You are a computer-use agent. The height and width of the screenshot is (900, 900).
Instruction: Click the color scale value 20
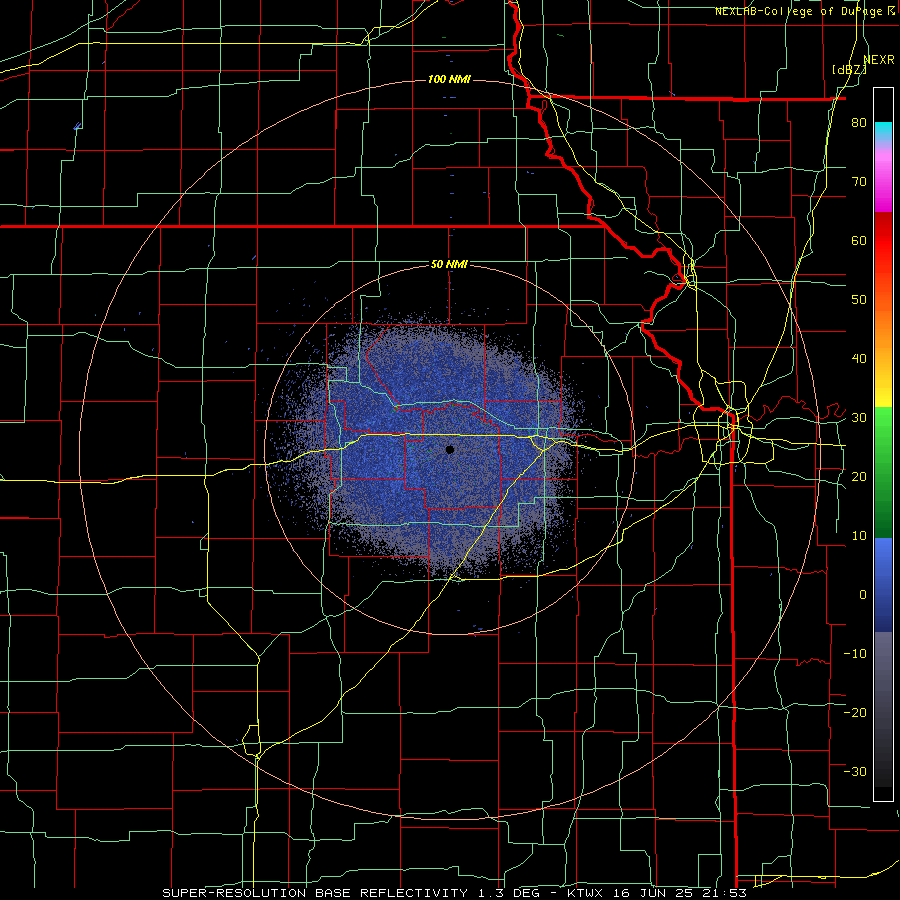coord(859,476)
